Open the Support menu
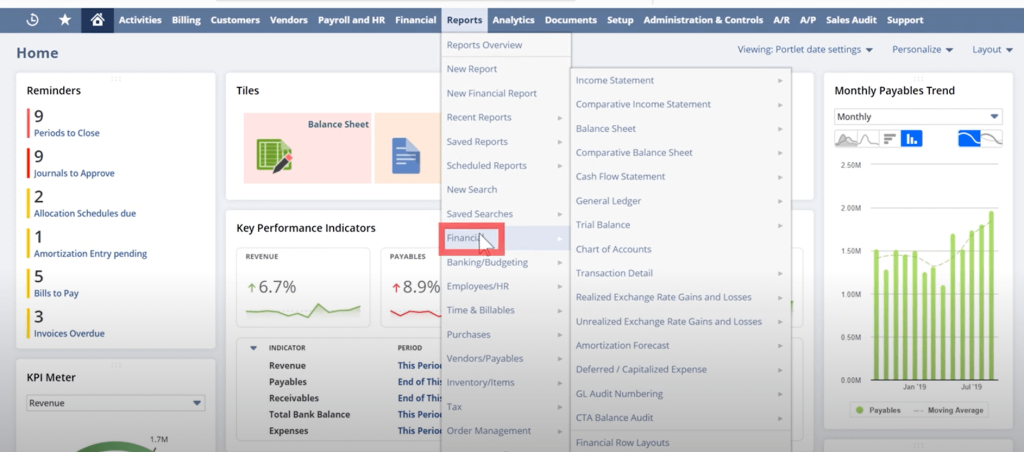This screenshot has height=452, width=1024. click(905, 20)
